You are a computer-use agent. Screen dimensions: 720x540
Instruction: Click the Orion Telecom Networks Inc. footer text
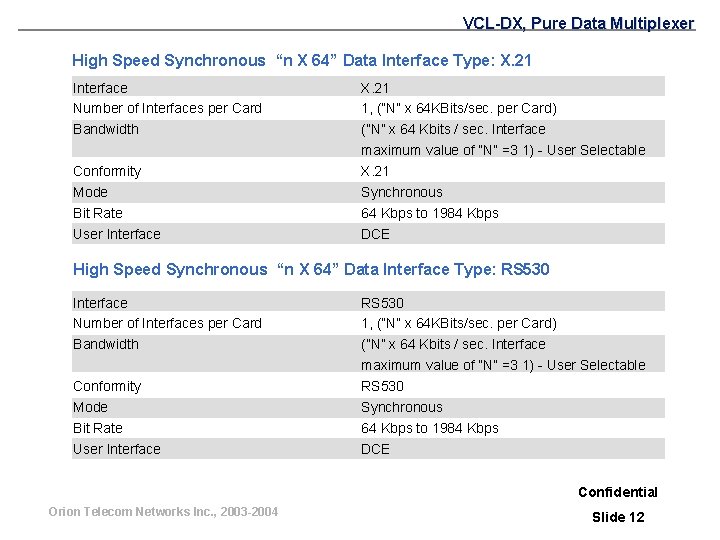(x=163, y=512)
